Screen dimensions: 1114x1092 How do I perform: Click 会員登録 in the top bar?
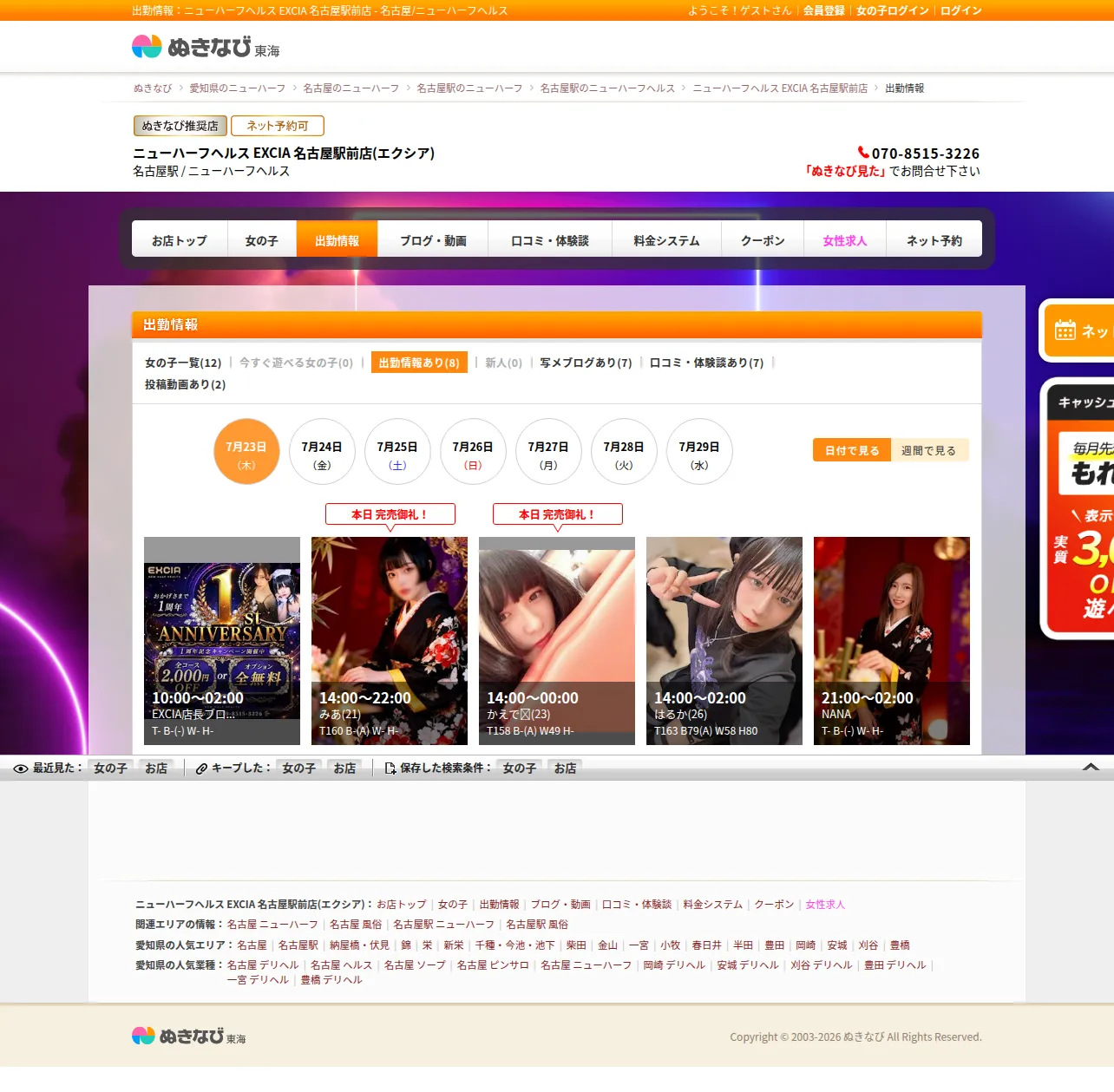(824, 10)
